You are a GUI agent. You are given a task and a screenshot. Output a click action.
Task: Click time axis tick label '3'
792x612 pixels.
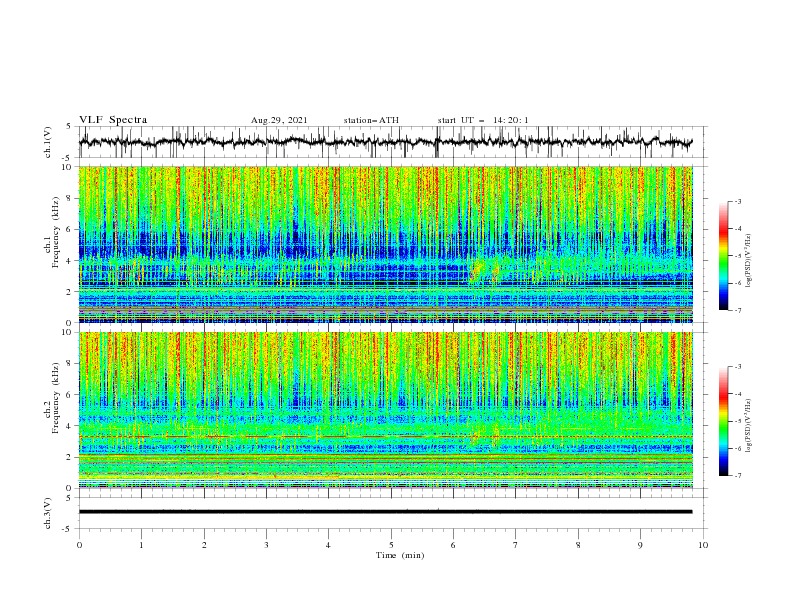click(x=266, y=545)
